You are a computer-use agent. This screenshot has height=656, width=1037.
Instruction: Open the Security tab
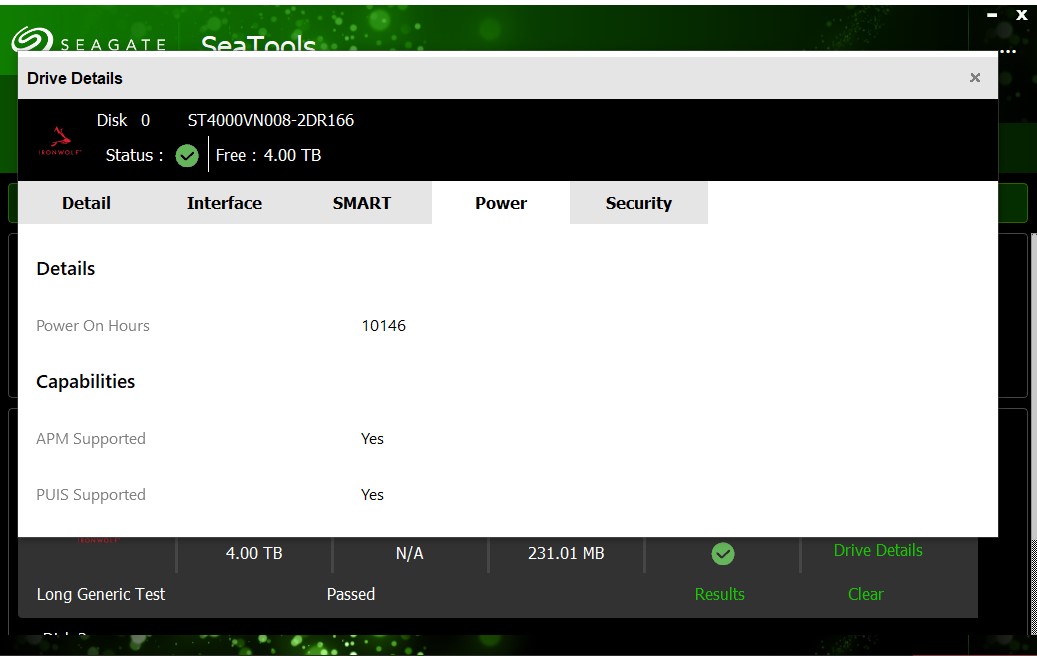[x=638, y=203]
